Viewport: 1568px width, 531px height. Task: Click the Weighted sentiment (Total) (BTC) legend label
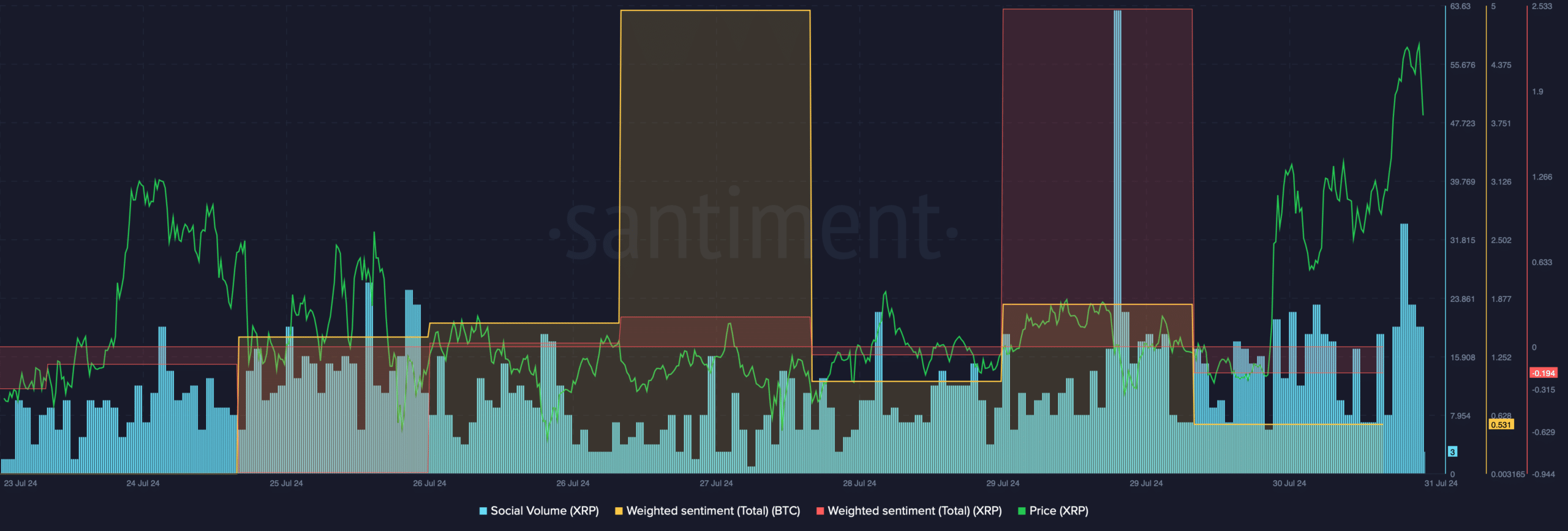pos(713,511)
